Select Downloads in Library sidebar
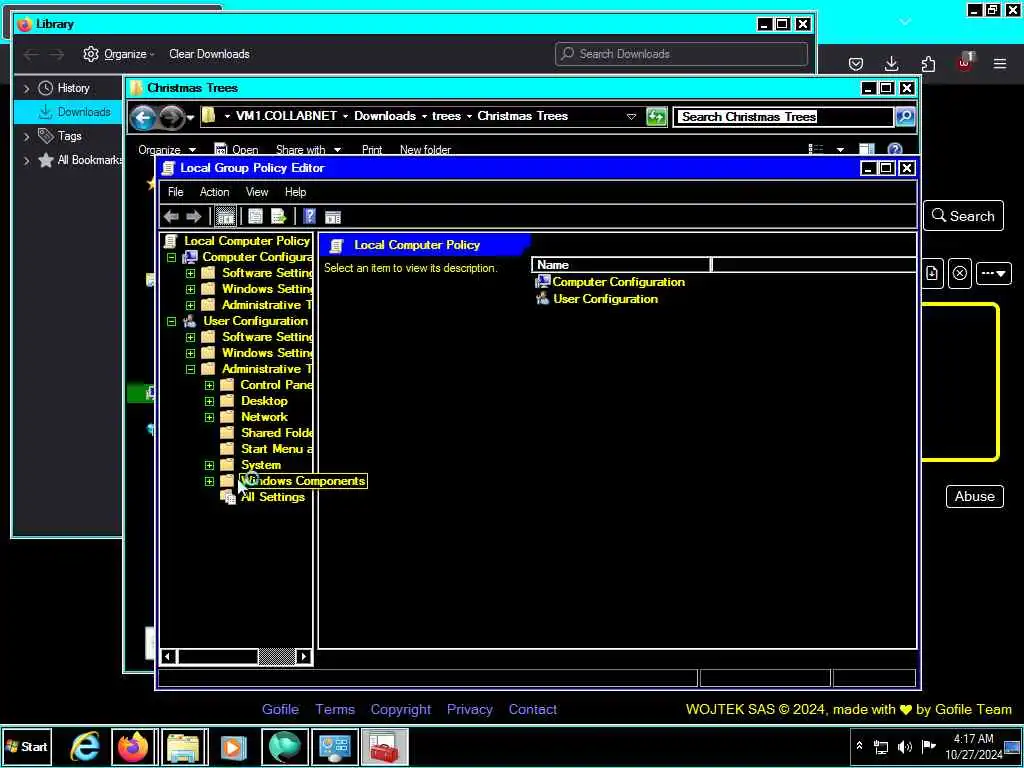The width and height of the screenshot is (1024, 768). click(68, 112)
